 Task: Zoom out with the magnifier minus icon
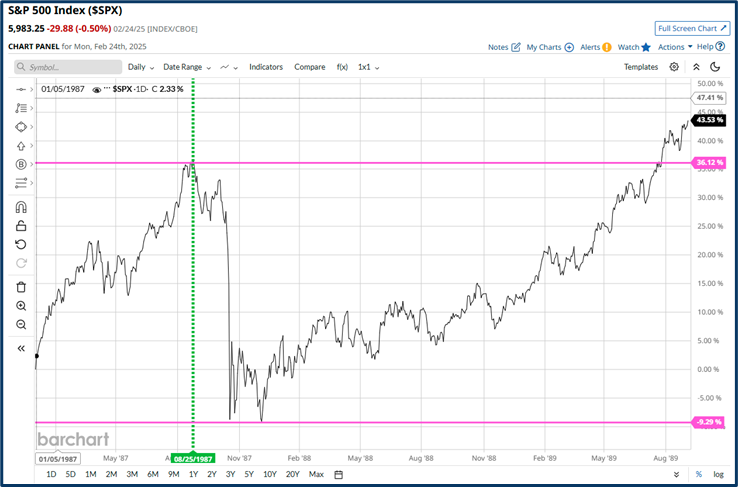(21, 325)
